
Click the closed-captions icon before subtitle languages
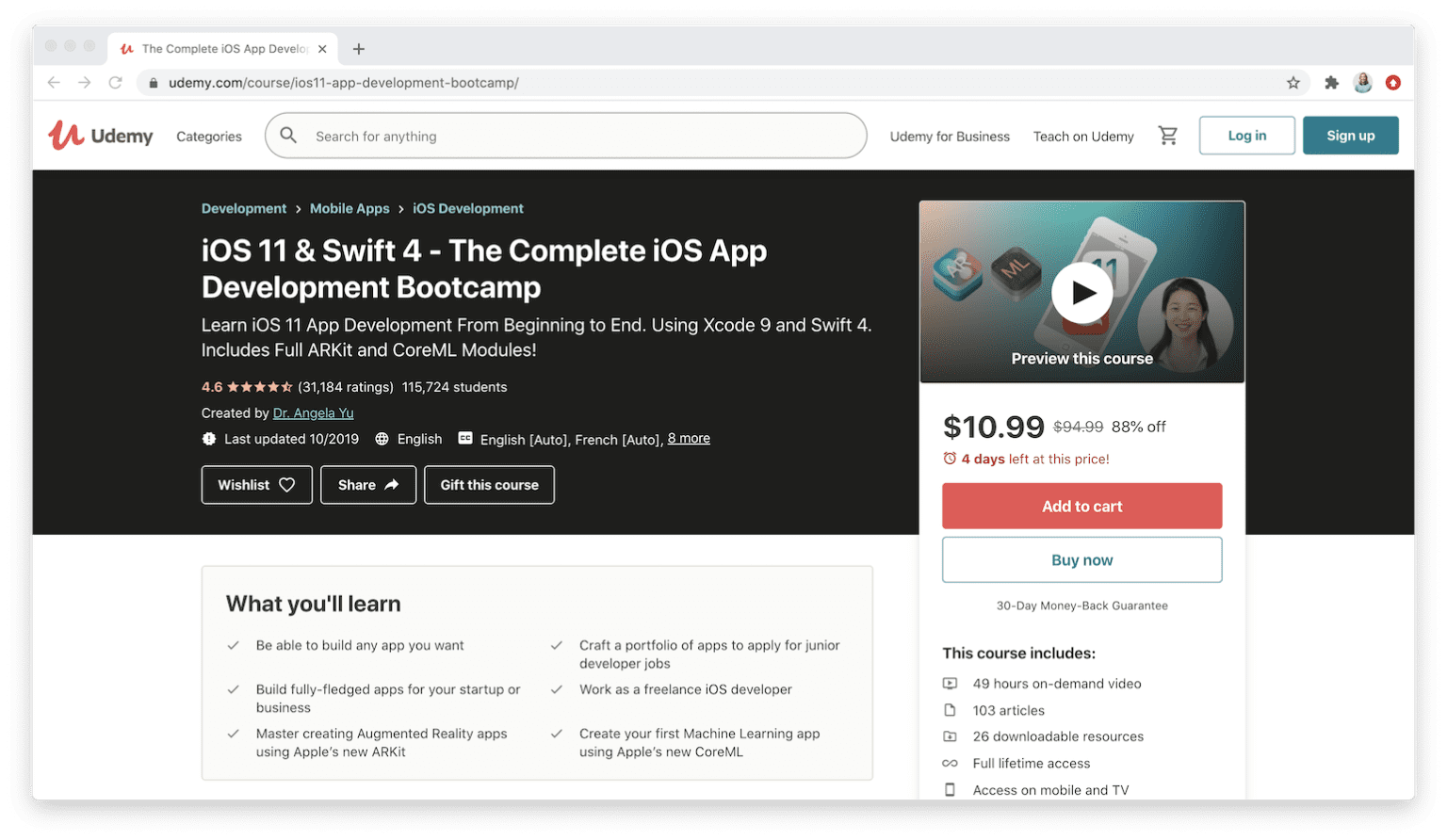tap(465, 437)
